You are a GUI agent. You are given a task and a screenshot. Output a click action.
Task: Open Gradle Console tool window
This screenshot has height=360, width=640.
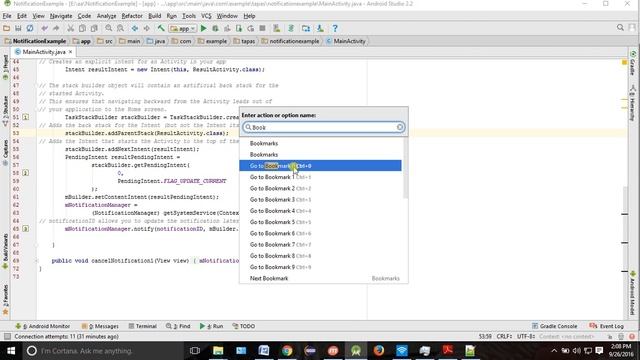pos(554,326)
